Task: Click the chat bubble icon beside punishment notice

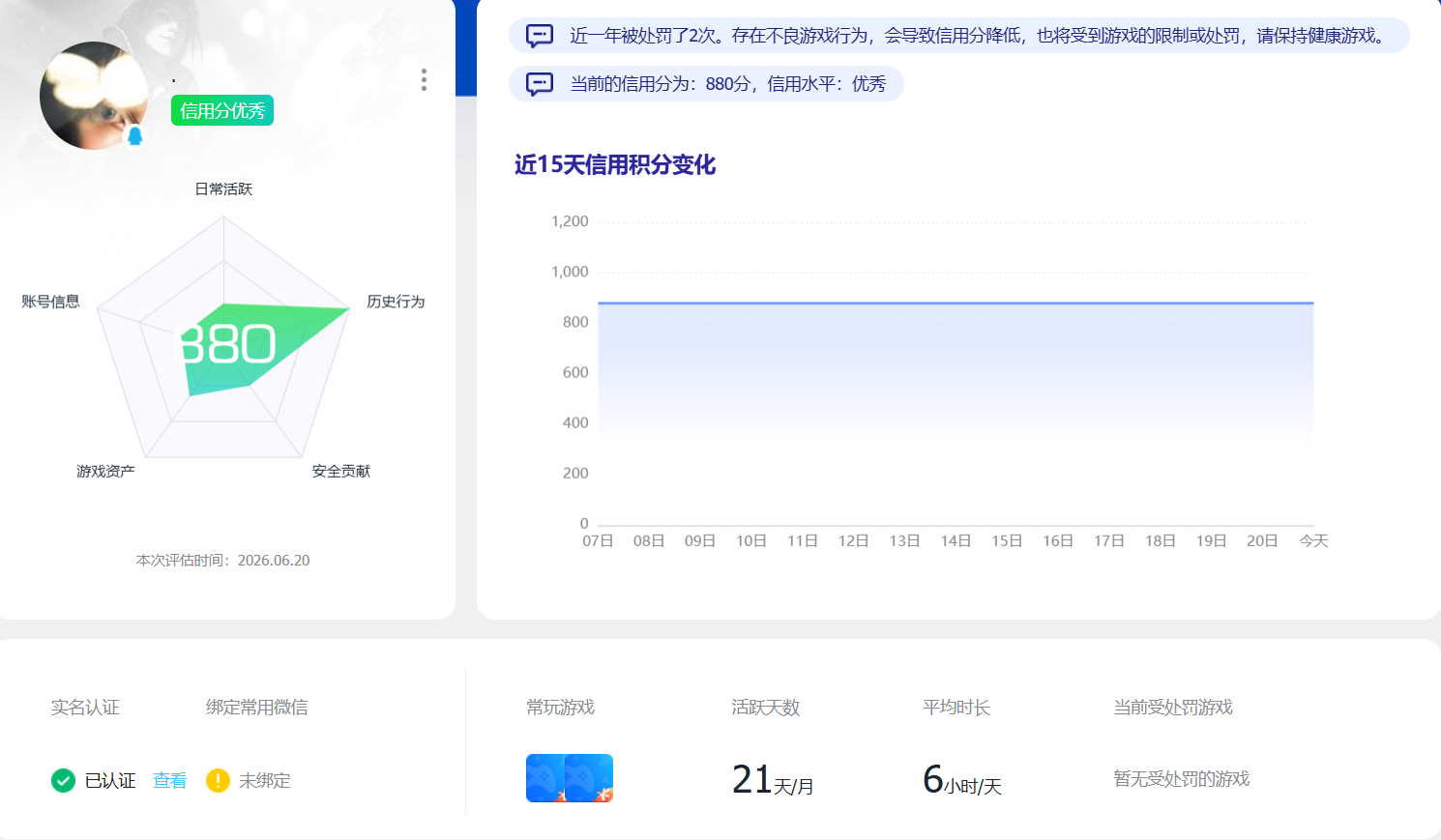Action: 540,36
